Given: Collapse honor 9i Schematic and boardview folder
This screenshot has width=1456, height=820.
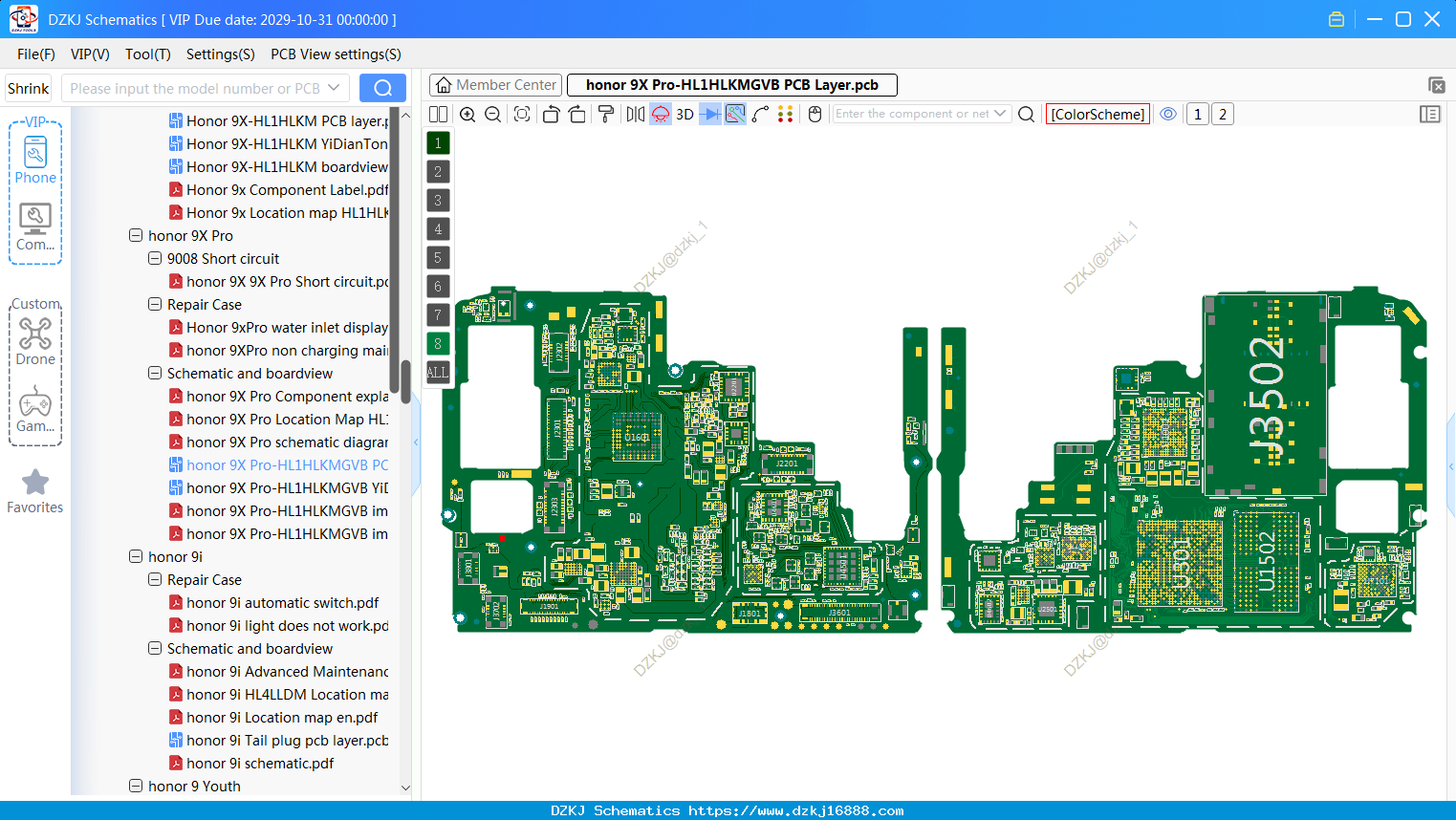Looking at the screenshot, I should tap(155, 648).
